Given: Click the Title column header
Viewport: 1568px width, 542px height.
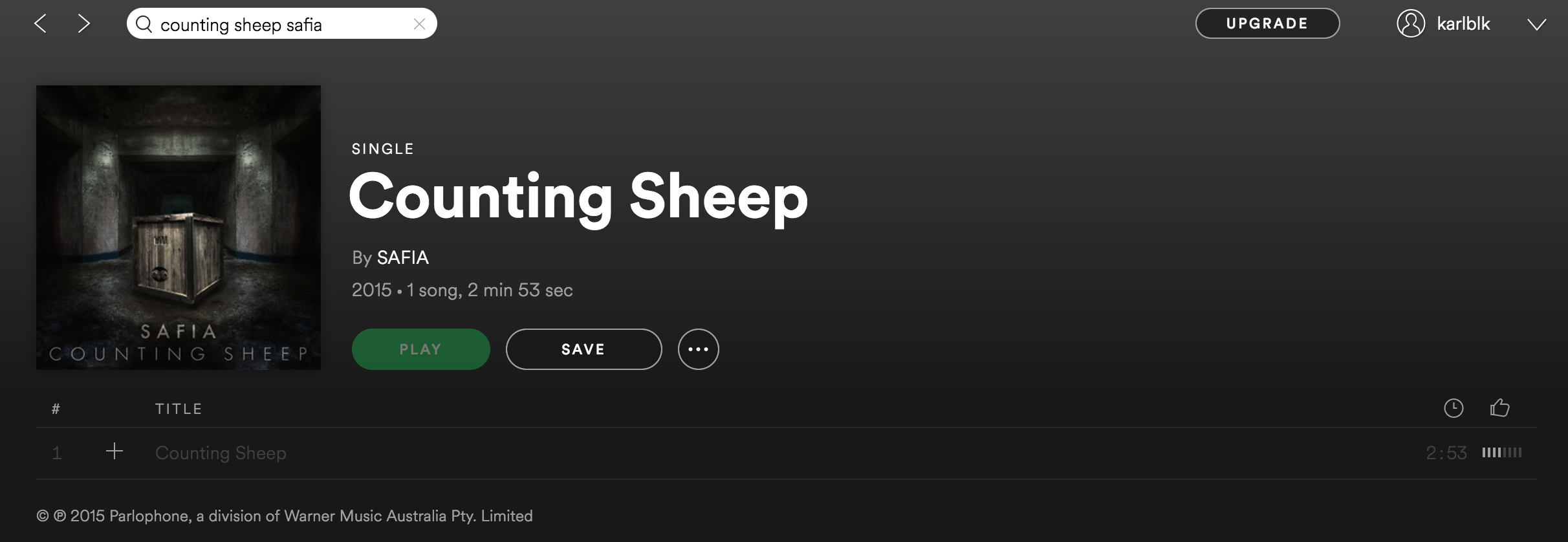Looking at the screenshot, I should pos(179,409).
